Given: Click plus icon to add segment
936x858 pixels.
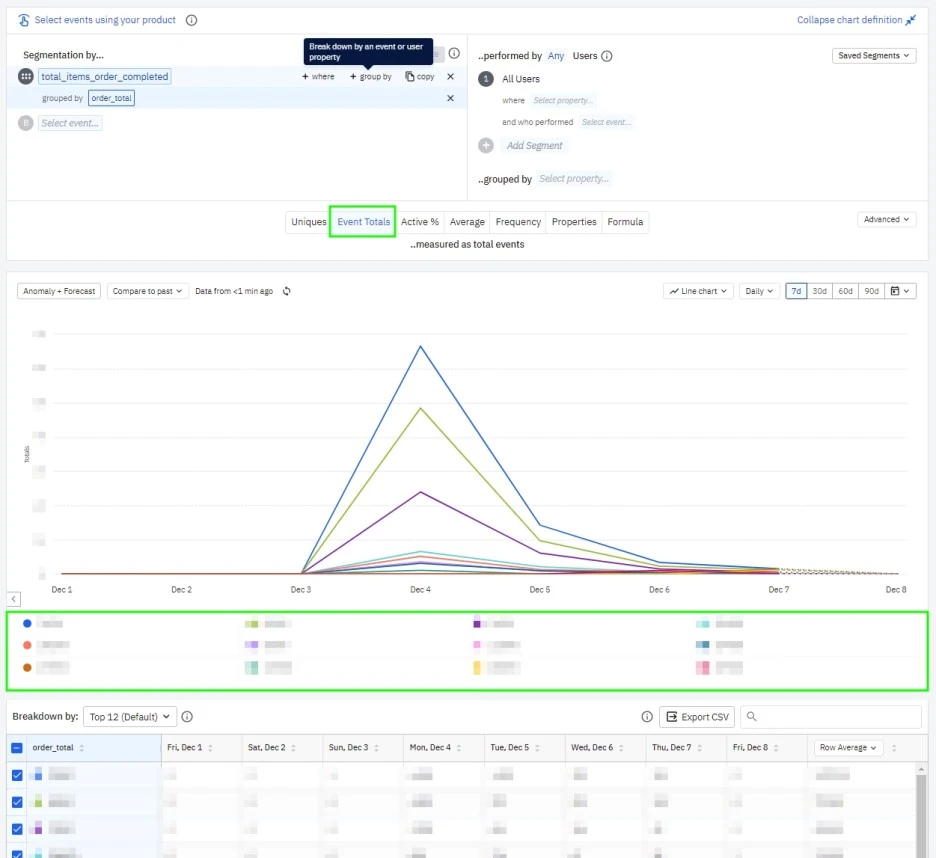Looking at the screenshot, I should coord(486,145).
